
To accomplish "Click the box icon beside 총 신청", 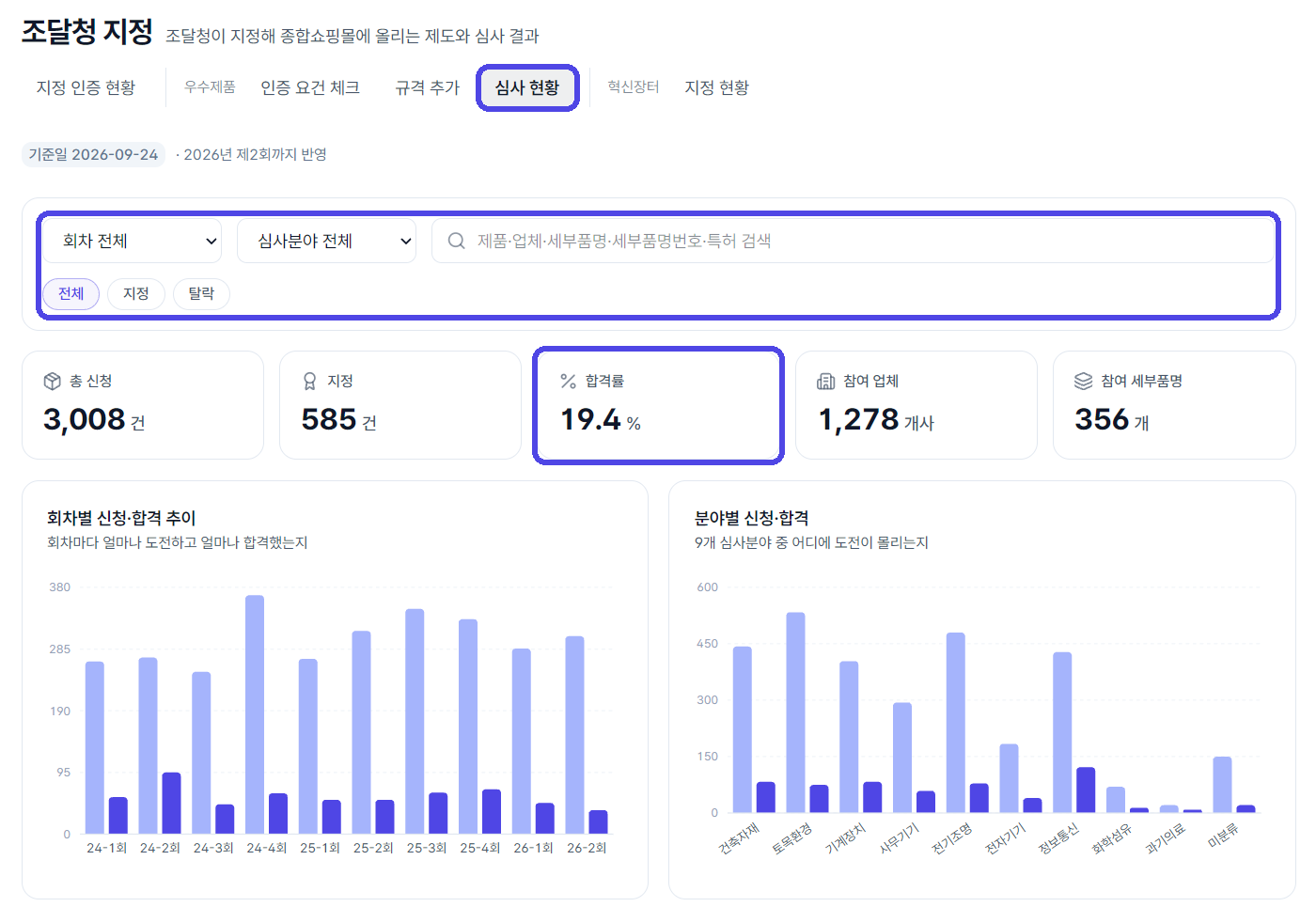I will click(53, 381).
